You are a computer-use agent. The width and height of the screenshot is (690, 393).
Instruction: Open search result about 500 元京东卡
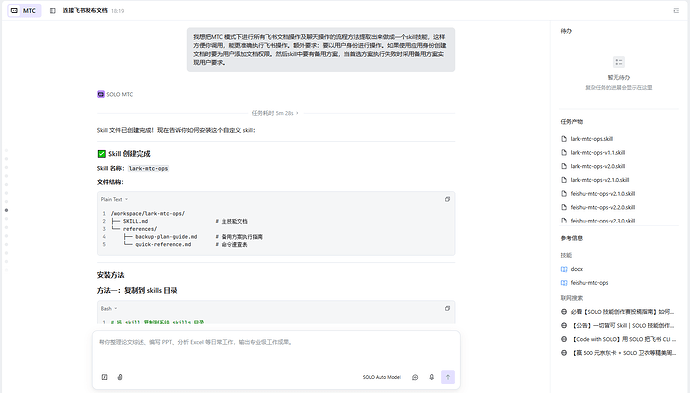click(623, 353)
